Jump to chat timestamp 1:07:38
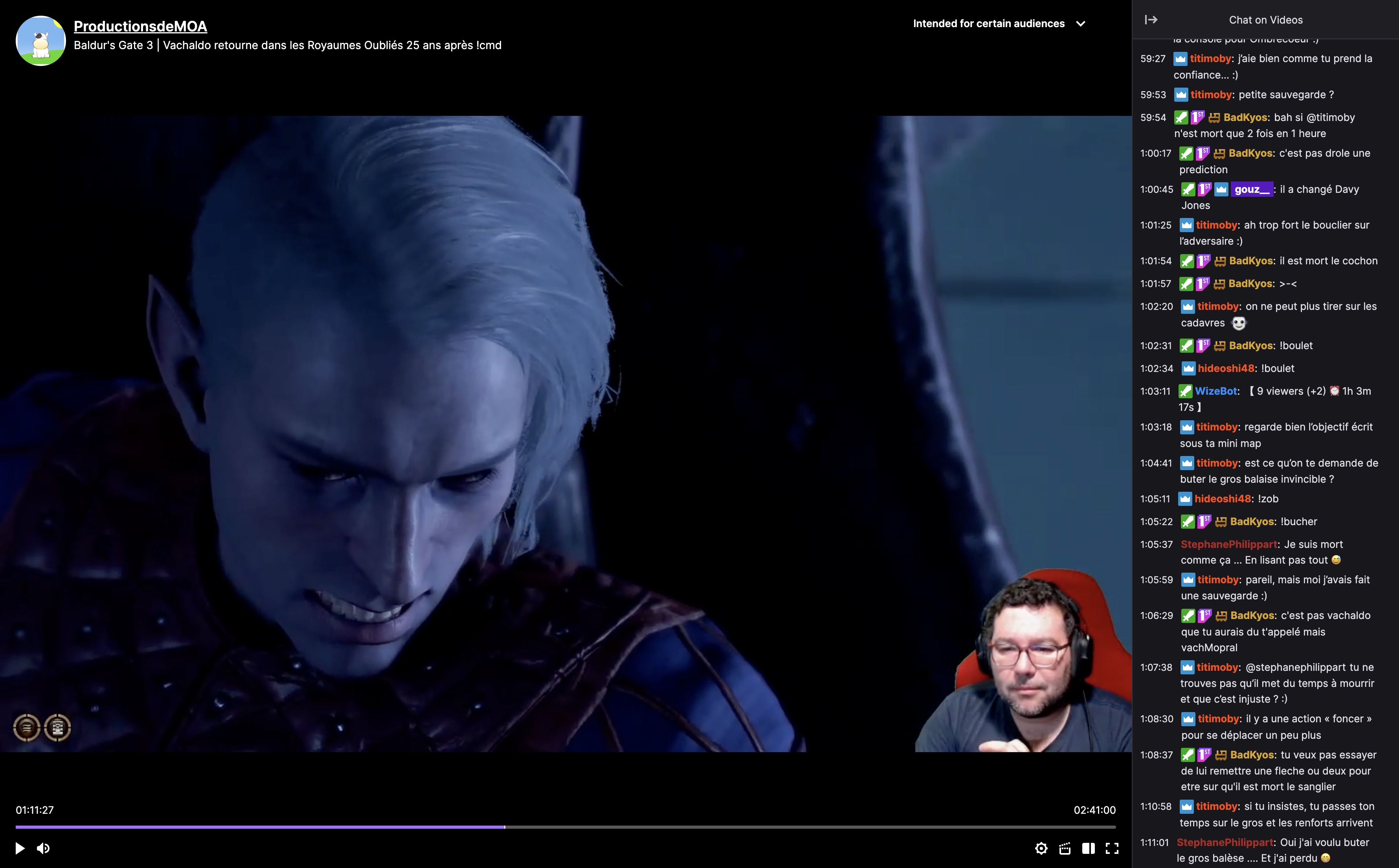The width and height of the screenshot is (1399, 868). coord(1156,667)
